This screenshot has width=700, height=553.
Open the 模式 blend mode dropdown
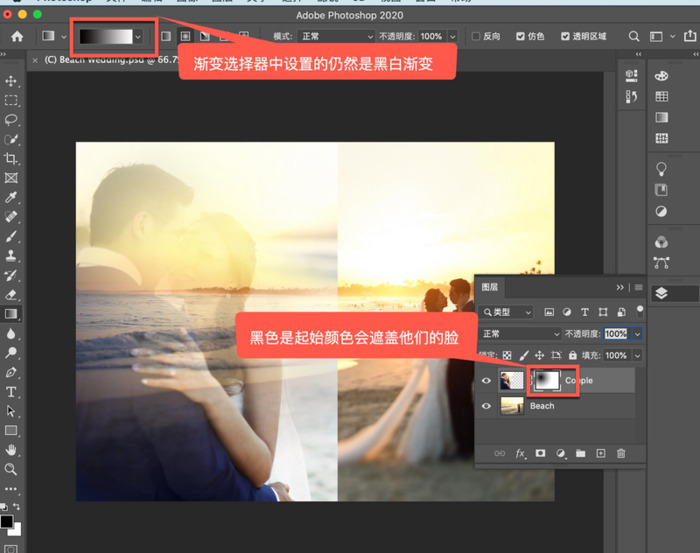pos(336,36)
